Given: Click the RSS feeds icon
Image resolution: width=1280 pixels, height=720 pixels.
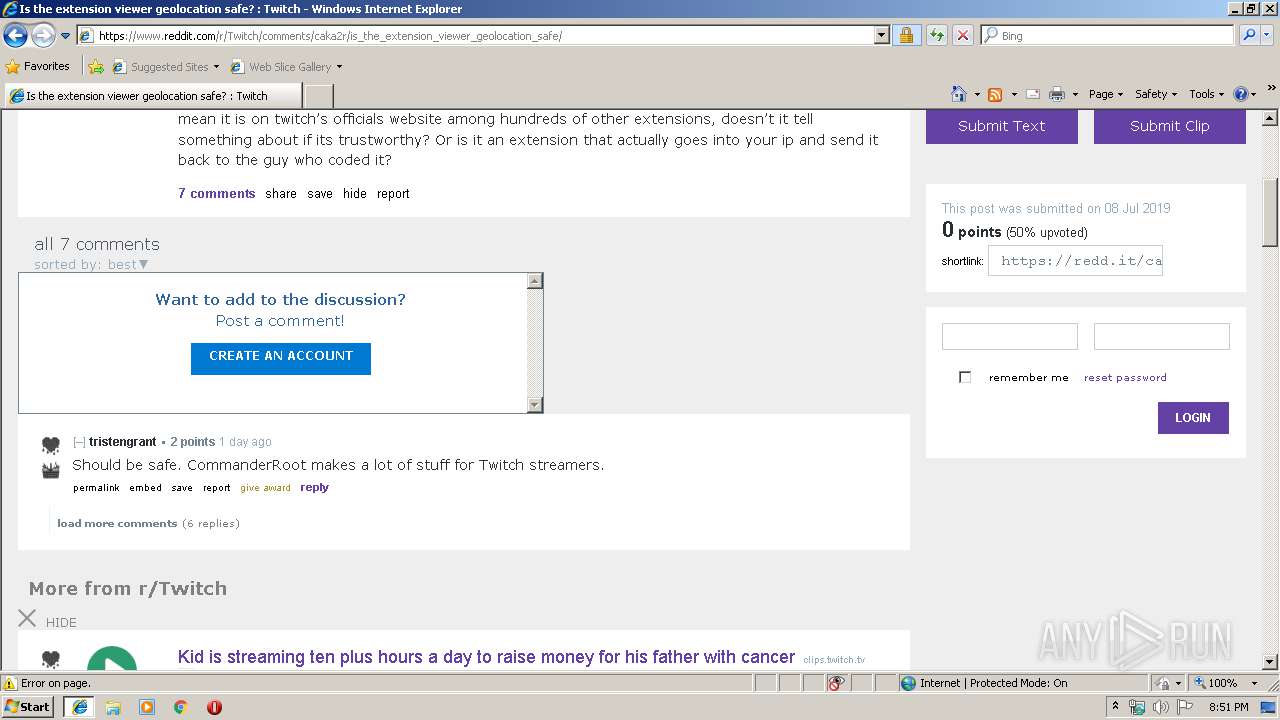Looking at the screenshot, I should [995, 94].
